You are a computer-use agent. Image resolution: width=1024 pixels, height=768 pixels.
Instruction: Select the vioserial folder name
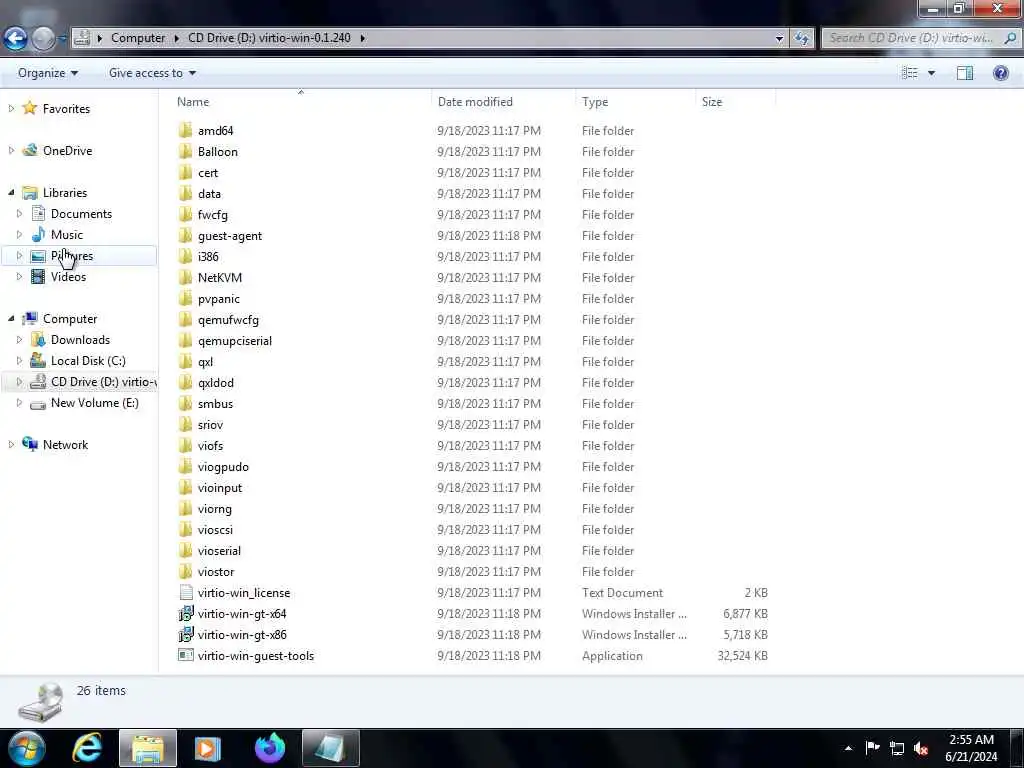click(219, 551)
